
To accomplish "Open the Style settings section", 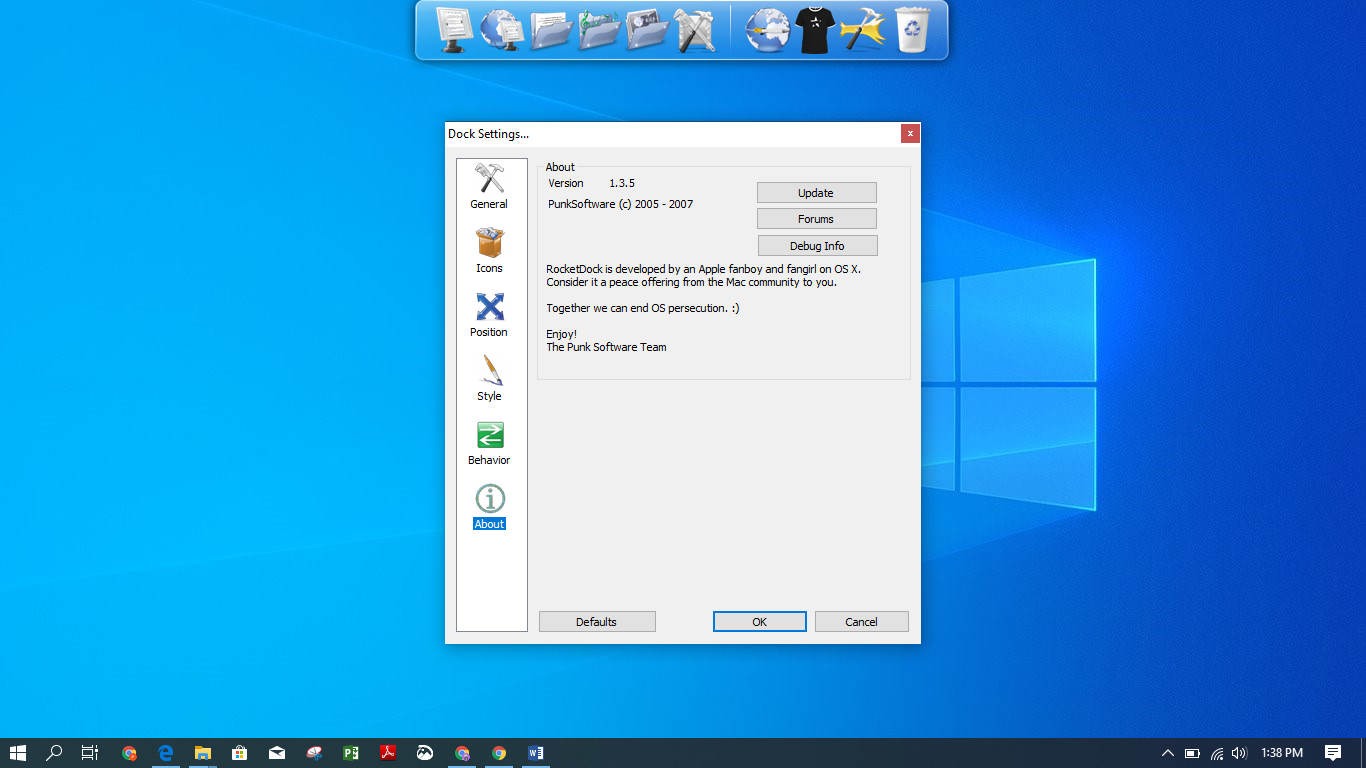I will pyautogui.click(x=489, y=378).
